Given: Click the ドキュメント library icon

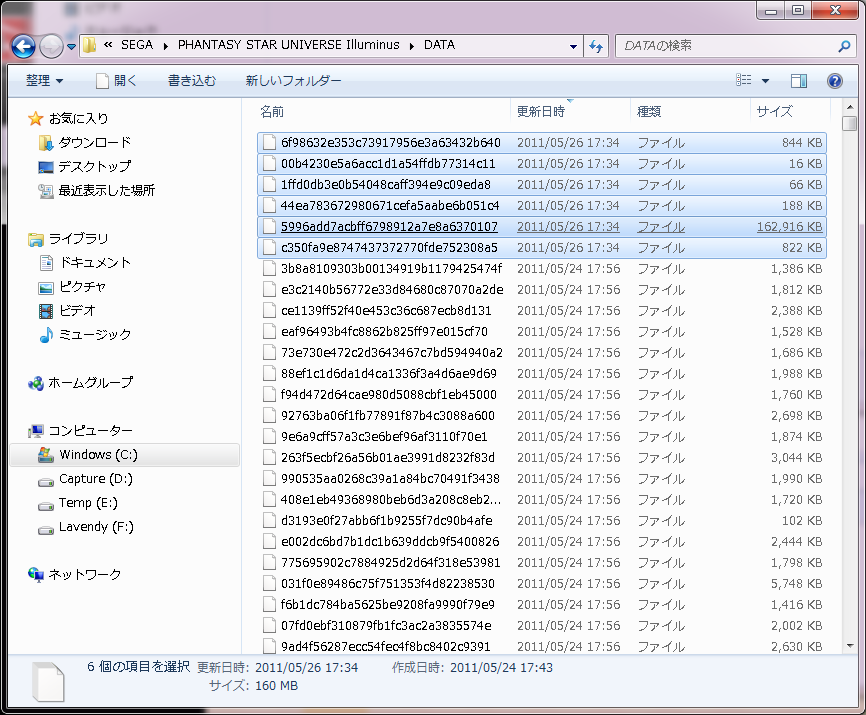Looking at the screenshot, I should tap(46, 263).
